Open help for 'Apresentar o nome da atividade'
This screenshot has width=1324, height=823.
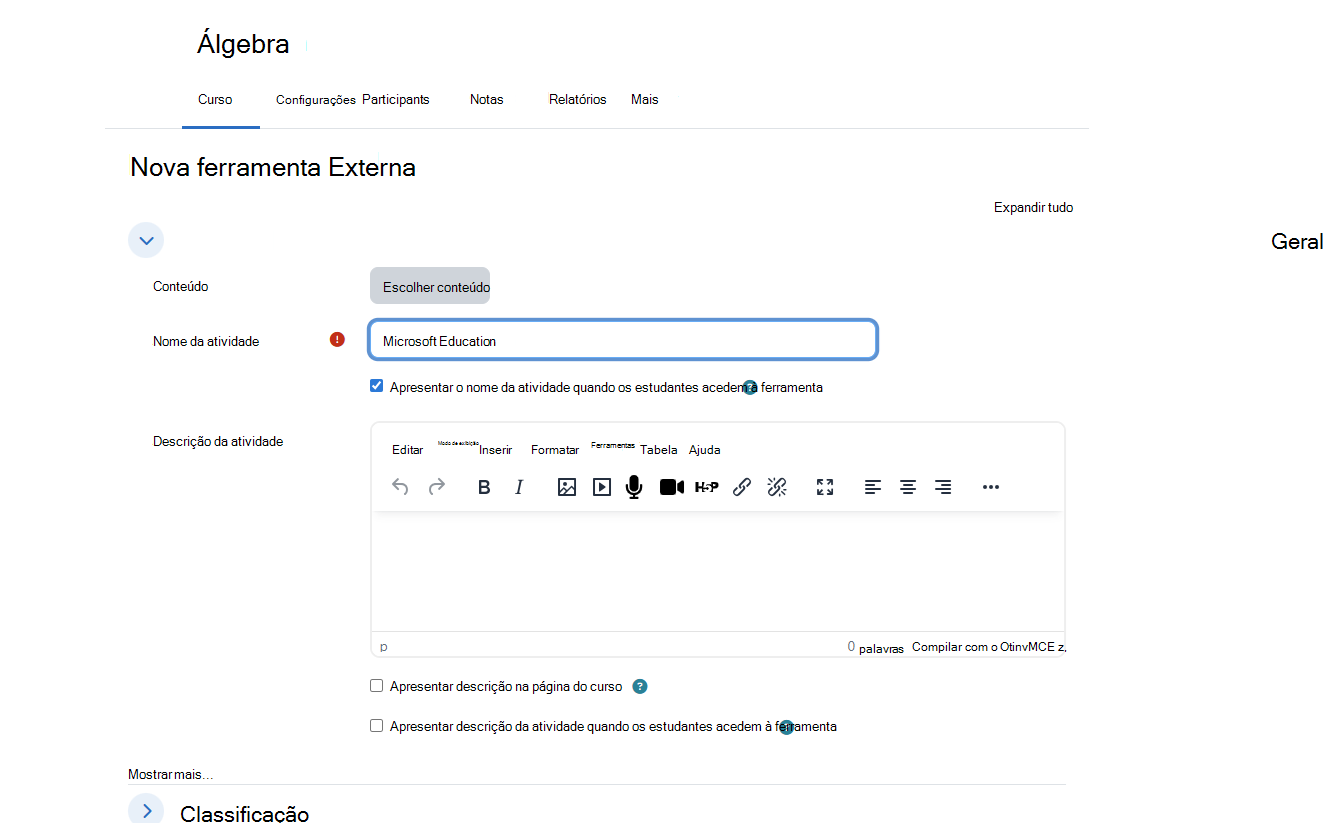(750, 387)
